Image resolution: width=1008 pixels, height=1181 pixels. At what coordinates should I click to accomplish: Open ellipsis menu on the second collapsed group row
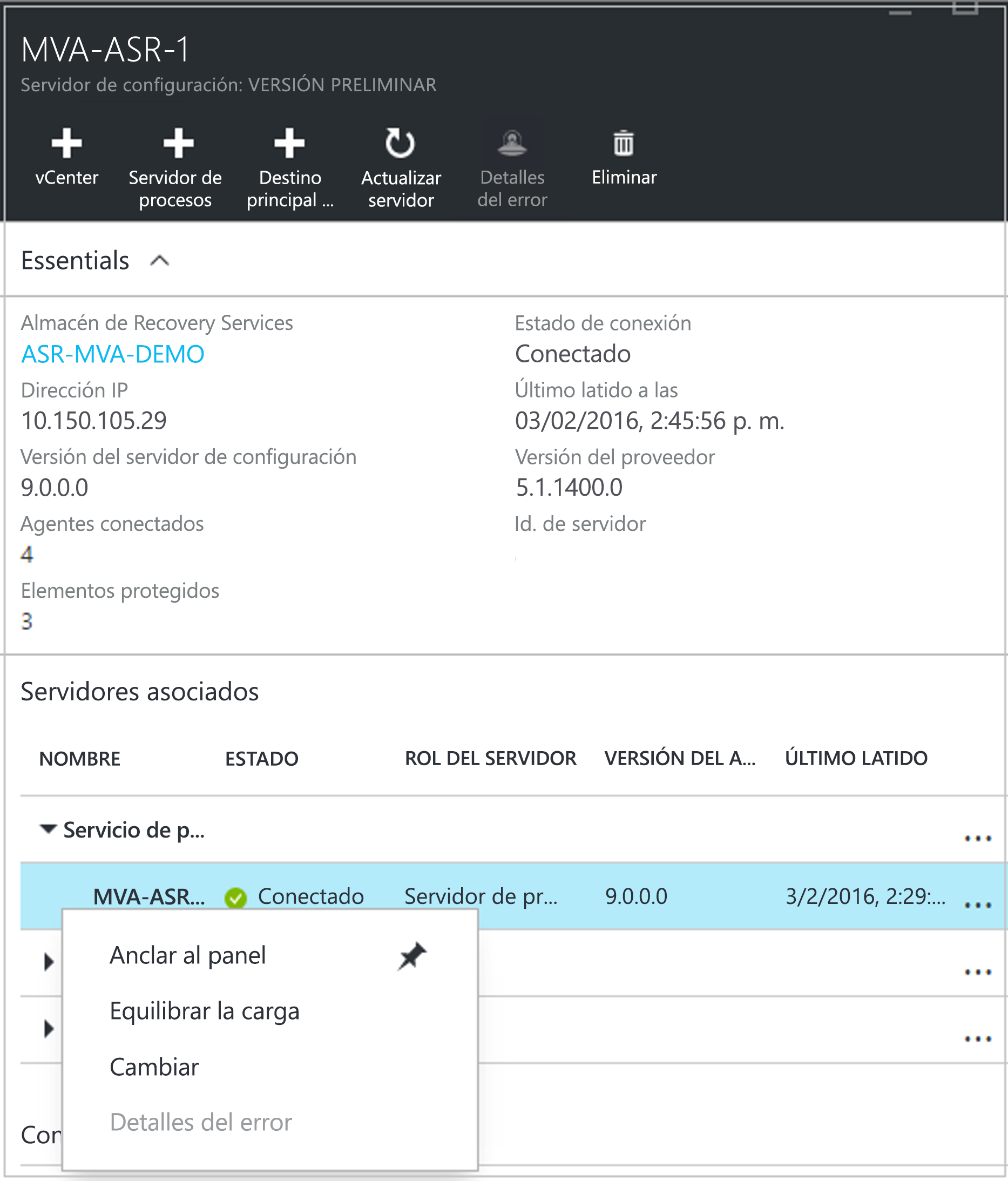(x=978, y=1038)
